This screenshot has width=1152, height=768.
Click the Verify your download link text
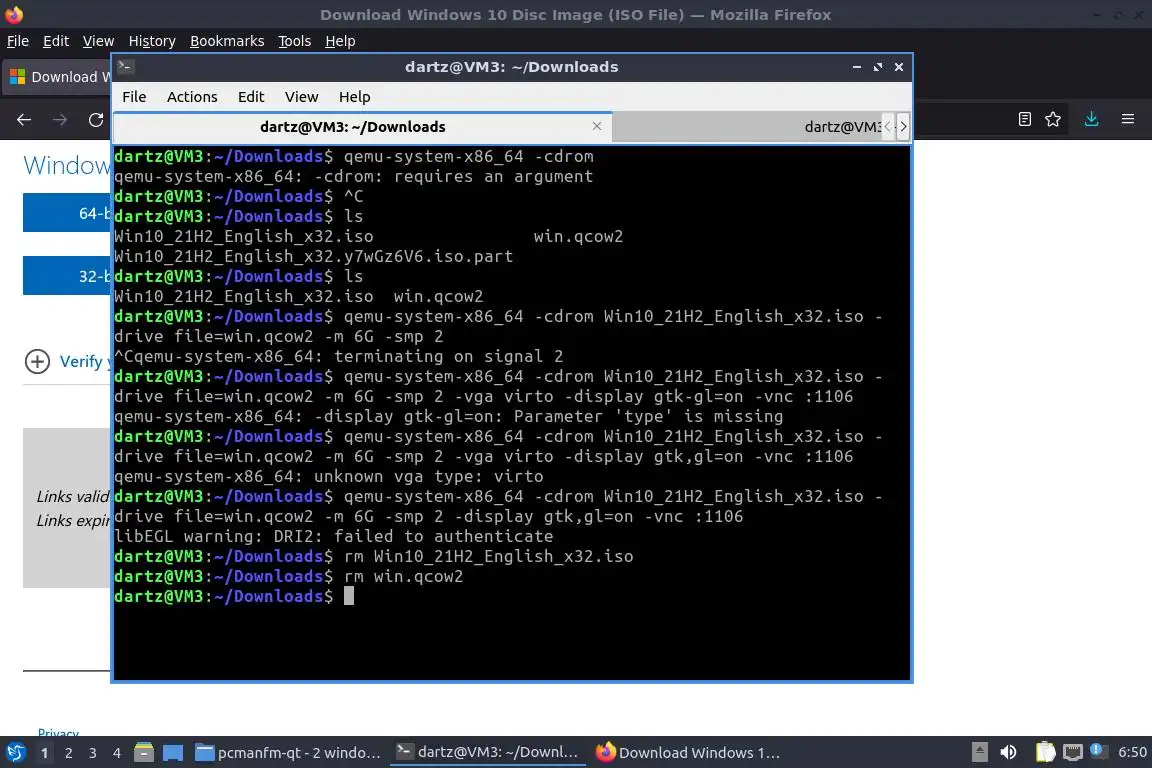click(x=84, y=362)
